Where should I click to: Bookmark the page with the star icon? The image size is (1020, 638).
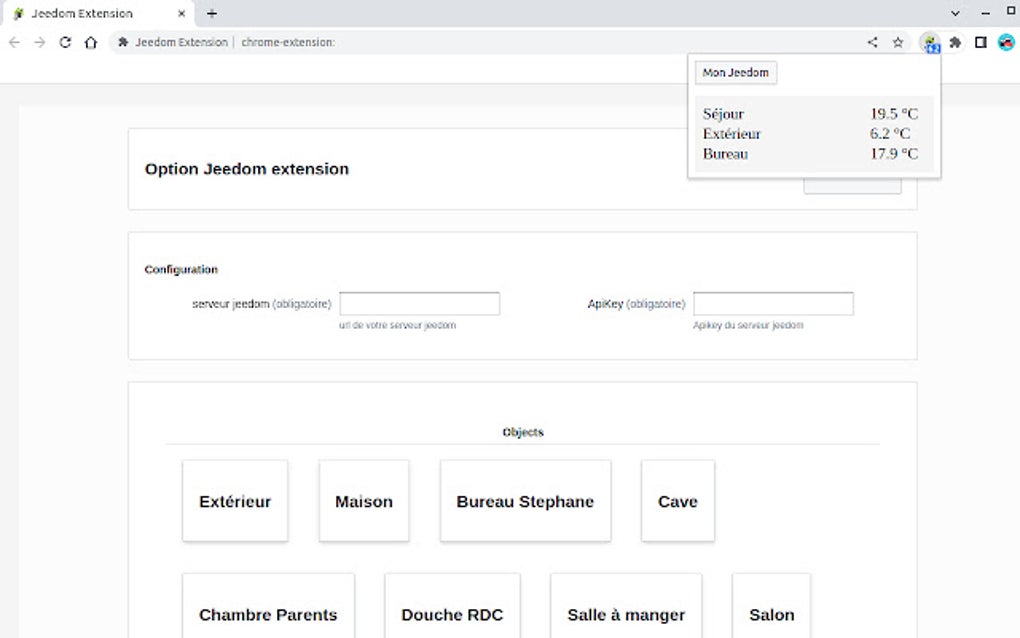click(x=897, y=42)
